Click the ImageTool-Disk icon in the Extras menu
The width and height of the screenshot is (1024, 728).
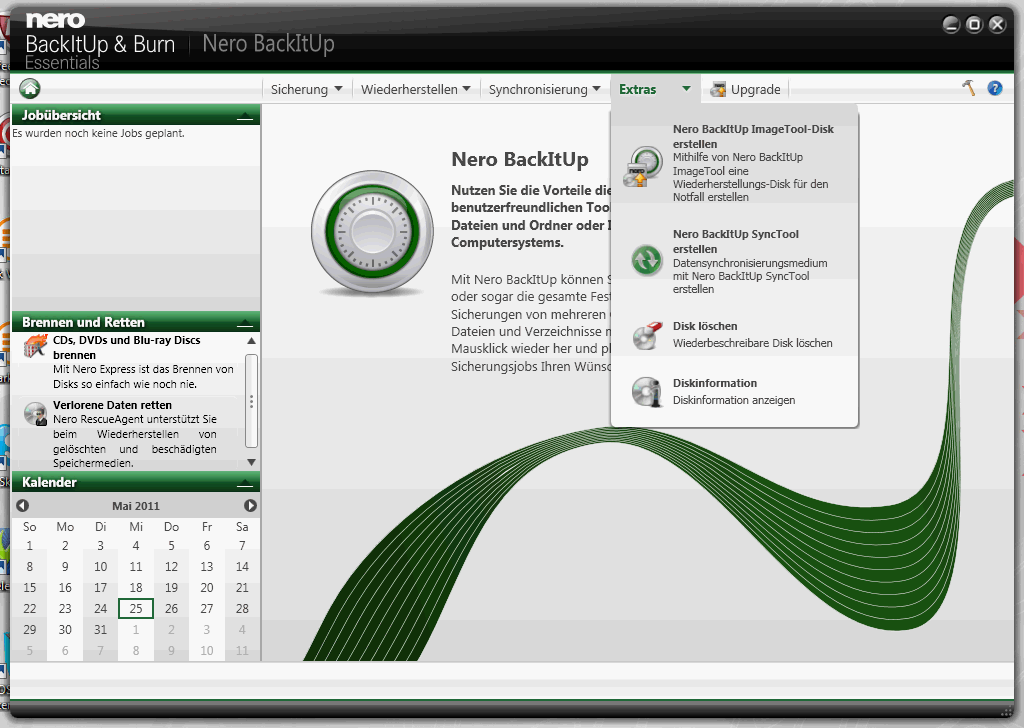tap(643, 166)
